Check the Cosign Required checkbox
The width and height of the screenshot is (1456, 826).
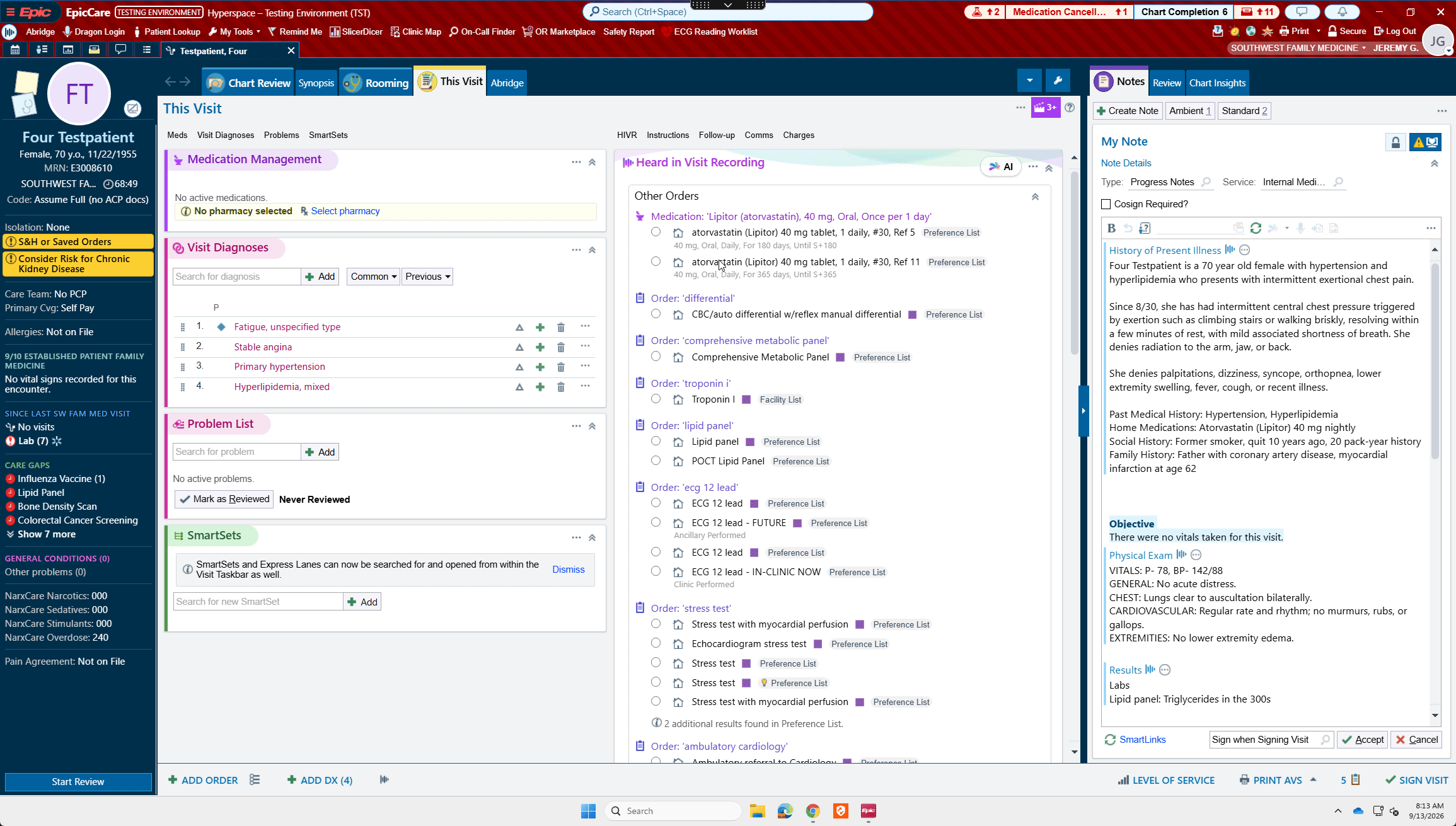click(1106, 204)
